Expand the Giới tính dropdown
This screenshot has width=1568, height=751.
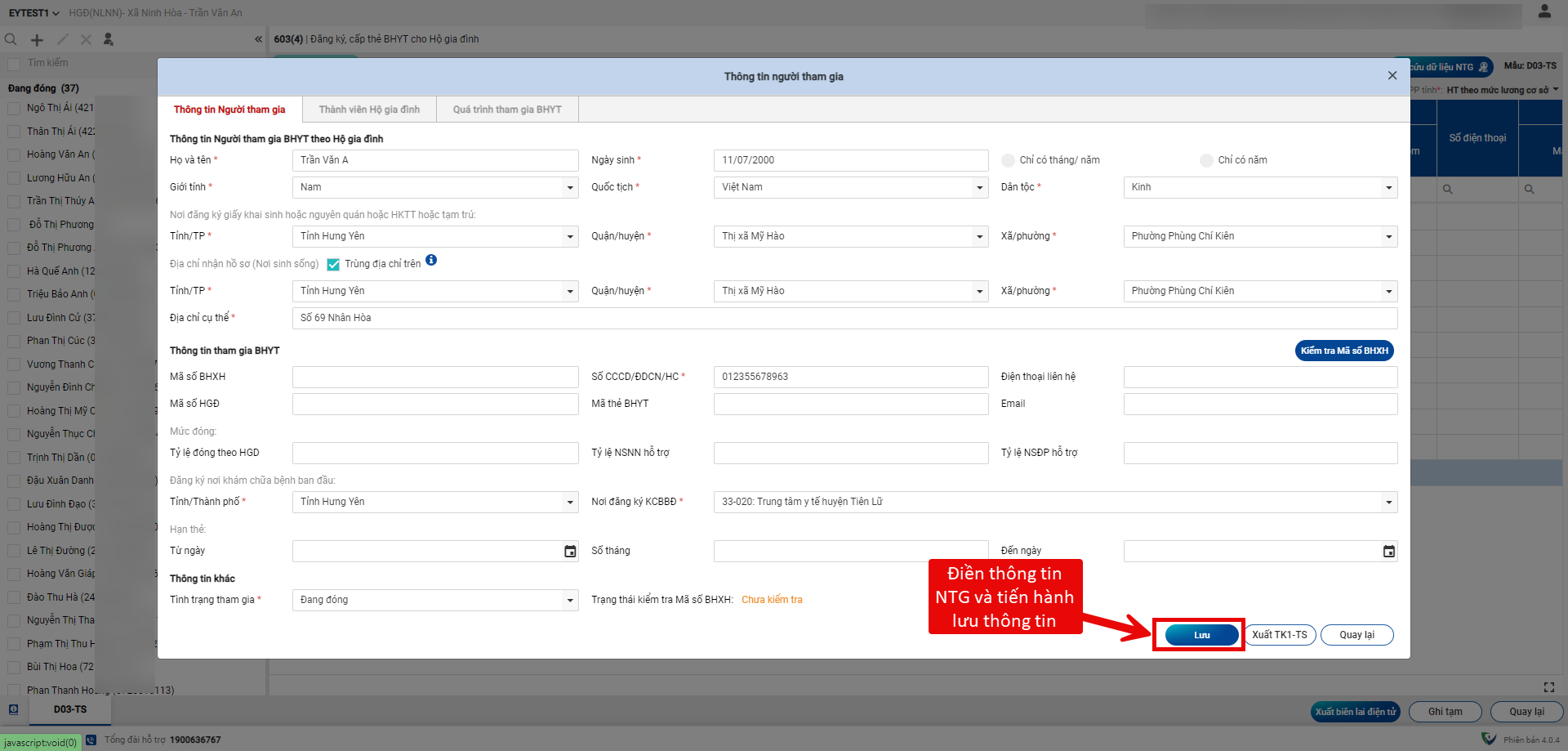pos(570,188)
